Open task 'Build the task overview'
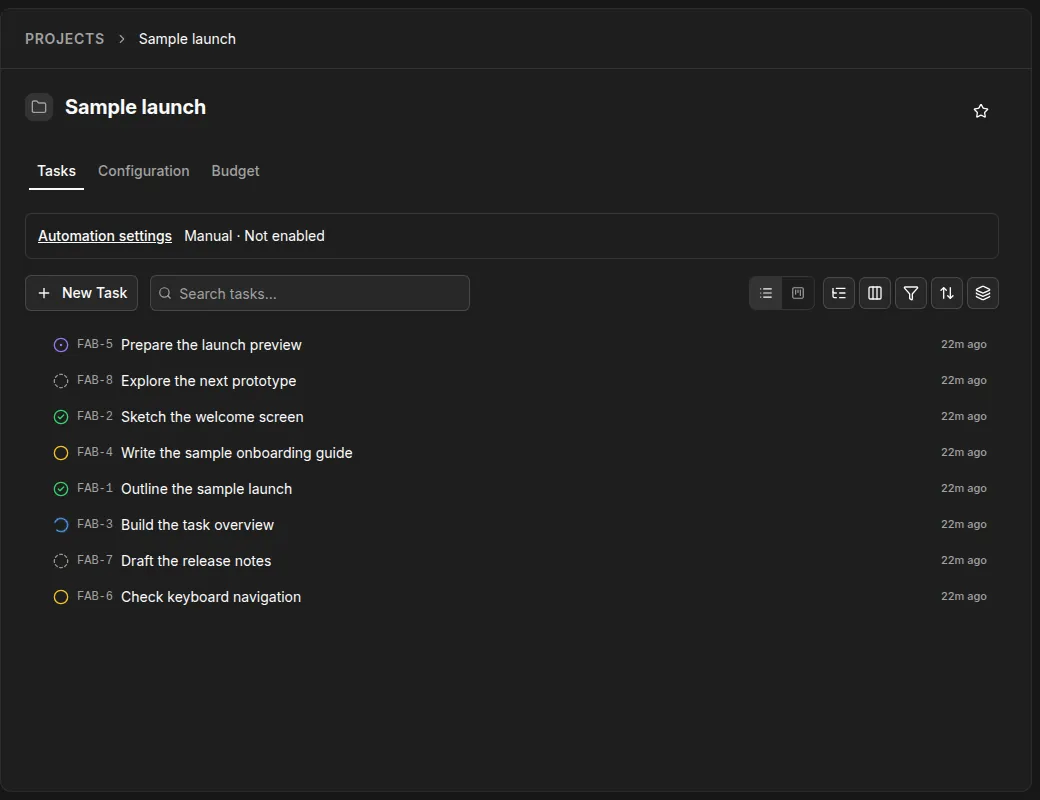Screen dimensions: 1040x800 [197, 525]
